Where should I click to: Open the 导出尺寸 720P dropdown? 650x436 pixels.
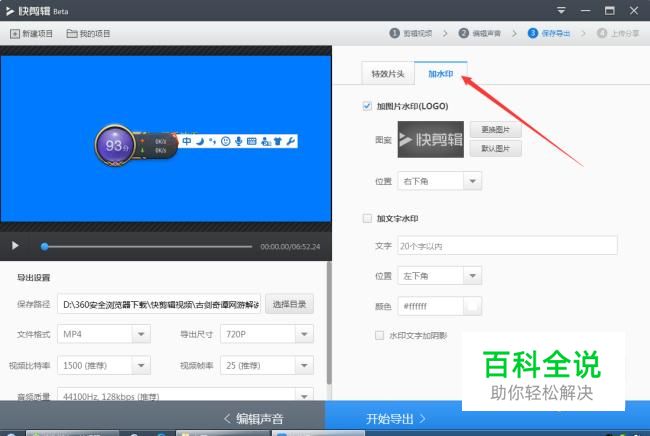[267, 334]
